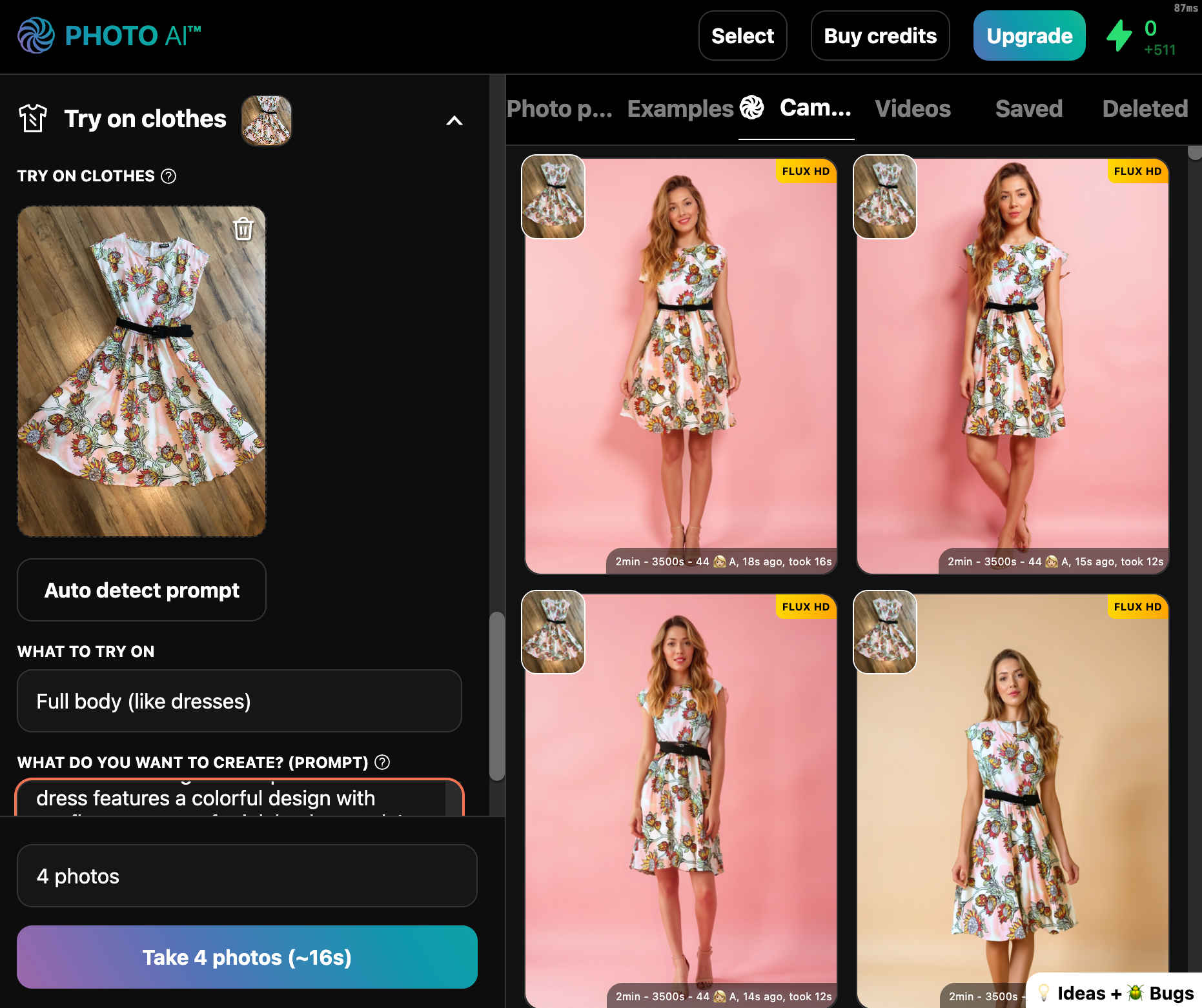Click the swirl icon beside Examples tab
Screen dimensions: 1202x1008
pos(751,108)
